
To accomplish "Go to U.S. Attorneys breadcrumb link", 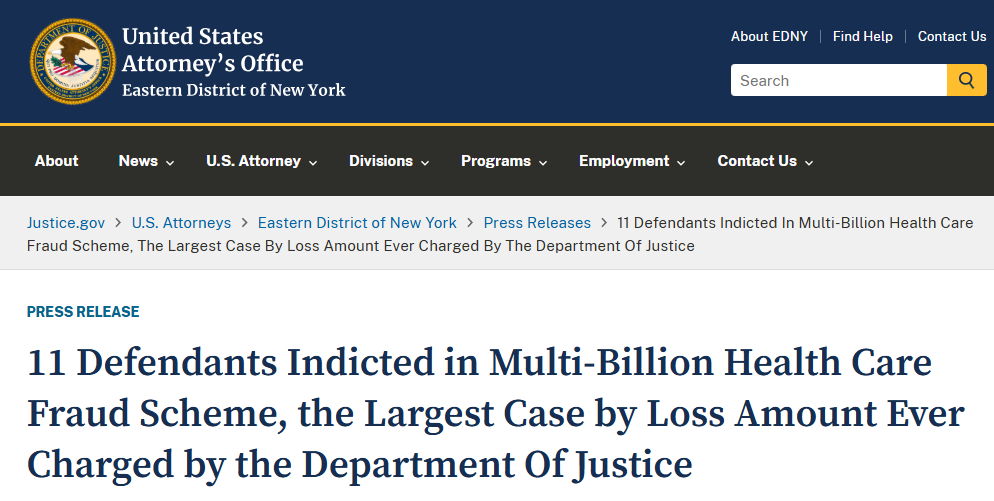I will point(181,223).
